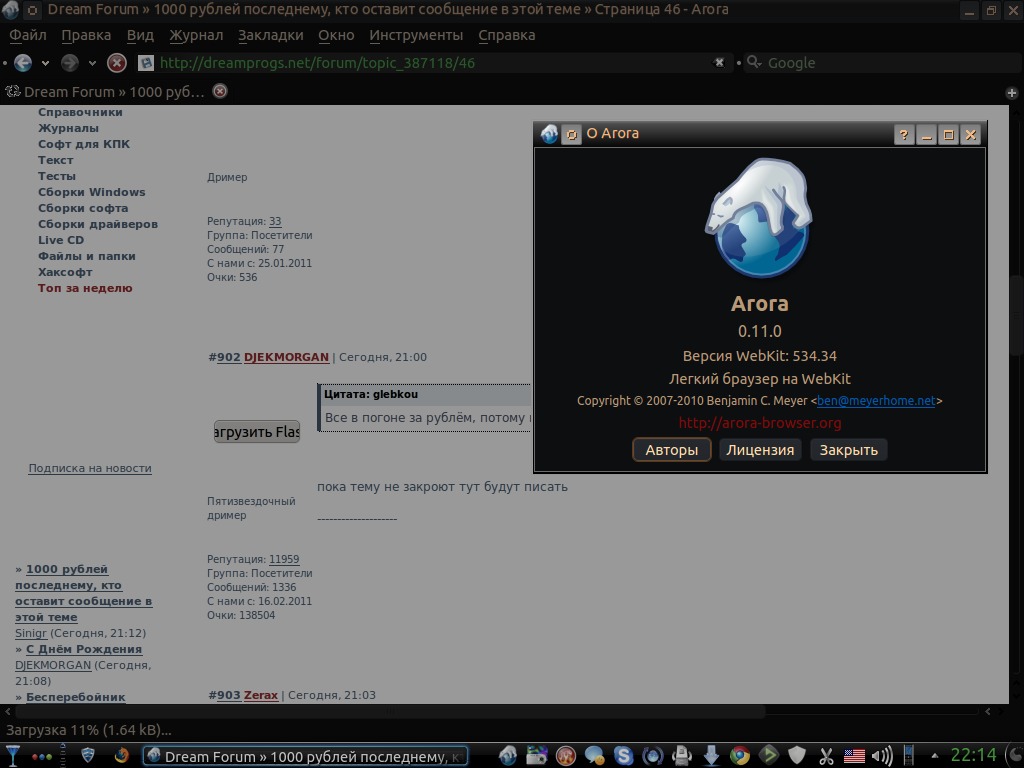Click the volume speaker tray icon
Screen dimensions: 1024x768
882,756
